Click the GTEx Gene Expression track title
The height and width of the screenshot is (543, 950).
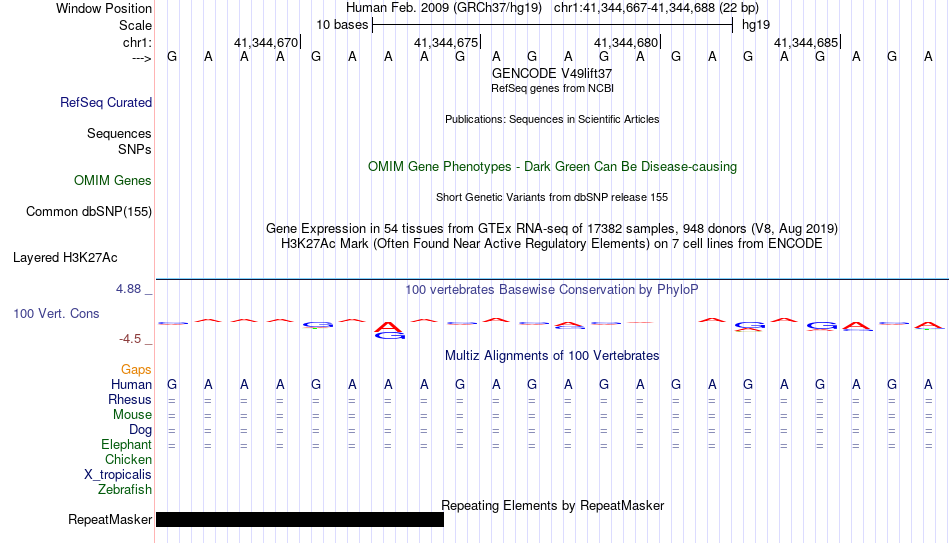pyautogui.click(x=552, y=228)
